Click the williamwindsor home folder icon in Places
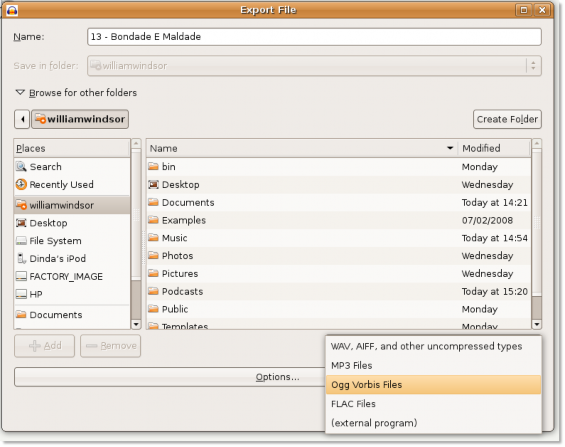Image resolution: width=565 pixels, height=447 pixels. pyautogui.click(x=21, y=205)
